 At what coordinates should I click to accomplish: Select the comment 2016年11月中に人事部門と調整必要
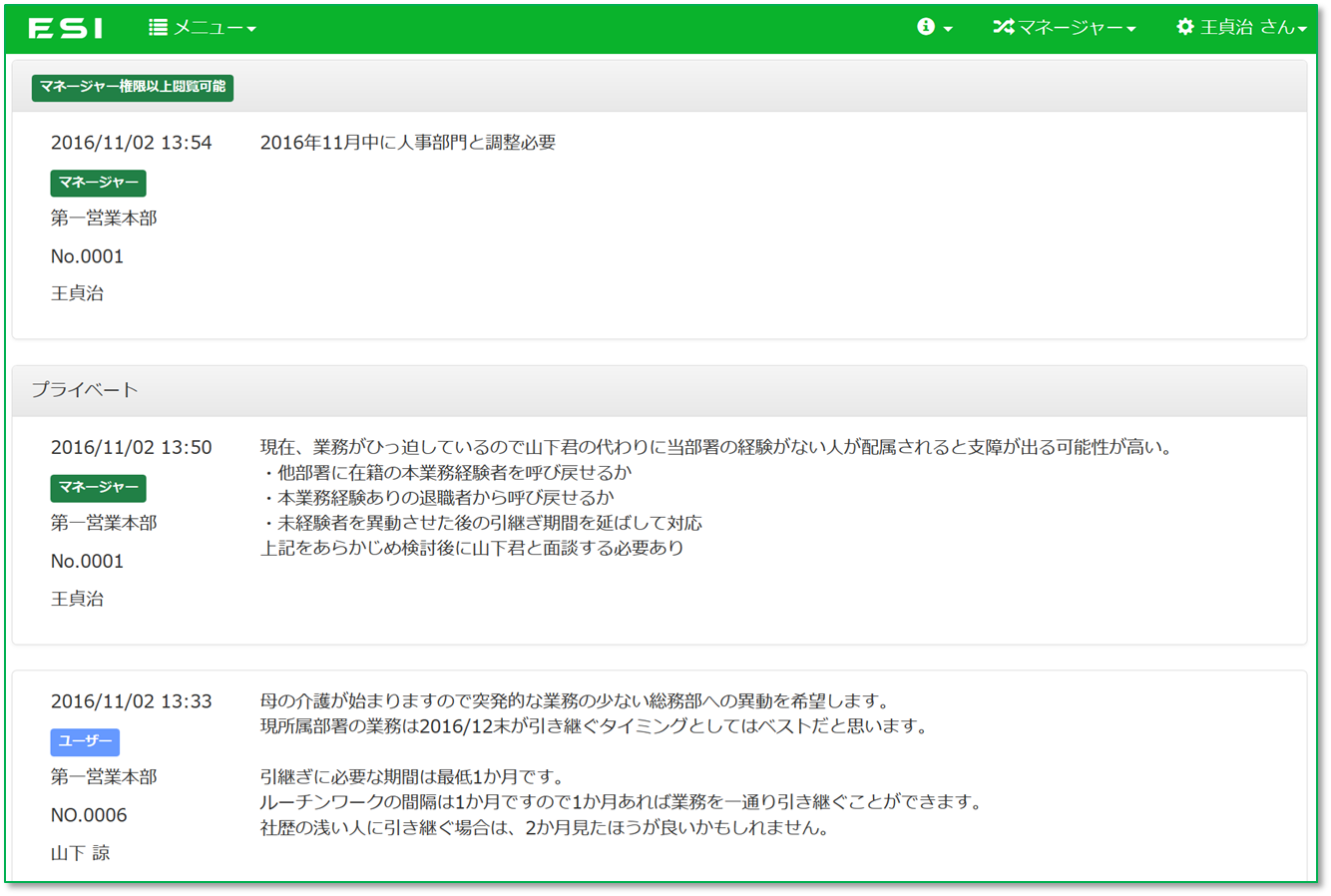[x=408, y=144]
